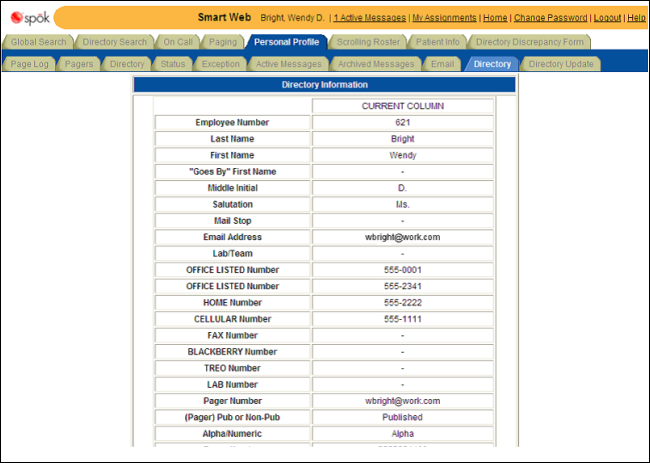Open the Archived Messages sub-tab

[376, 64]
